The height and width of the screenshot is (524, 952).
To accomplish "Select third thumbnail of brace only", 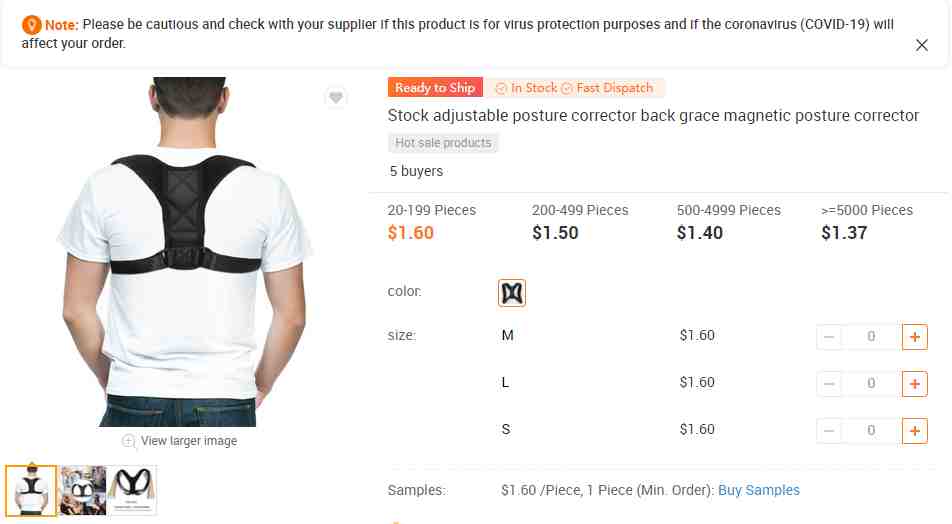I will (132, 491).
